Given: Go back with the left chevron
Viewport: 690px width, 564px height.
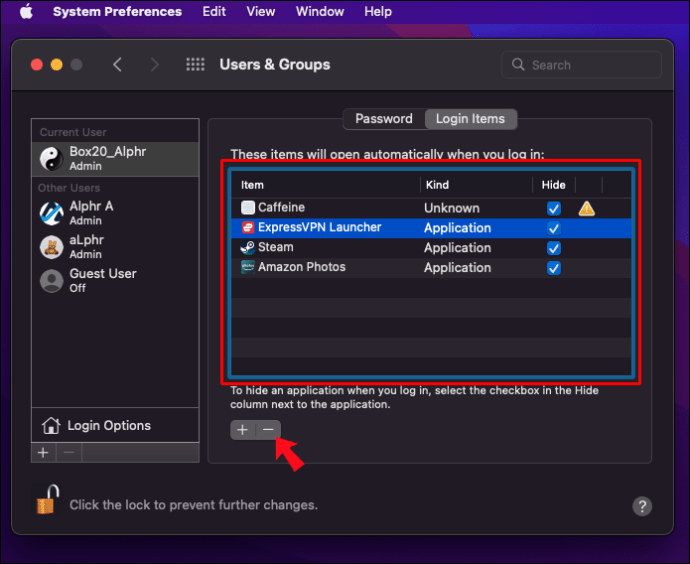Looking at the screenshot, I should [x=117, y=65].
